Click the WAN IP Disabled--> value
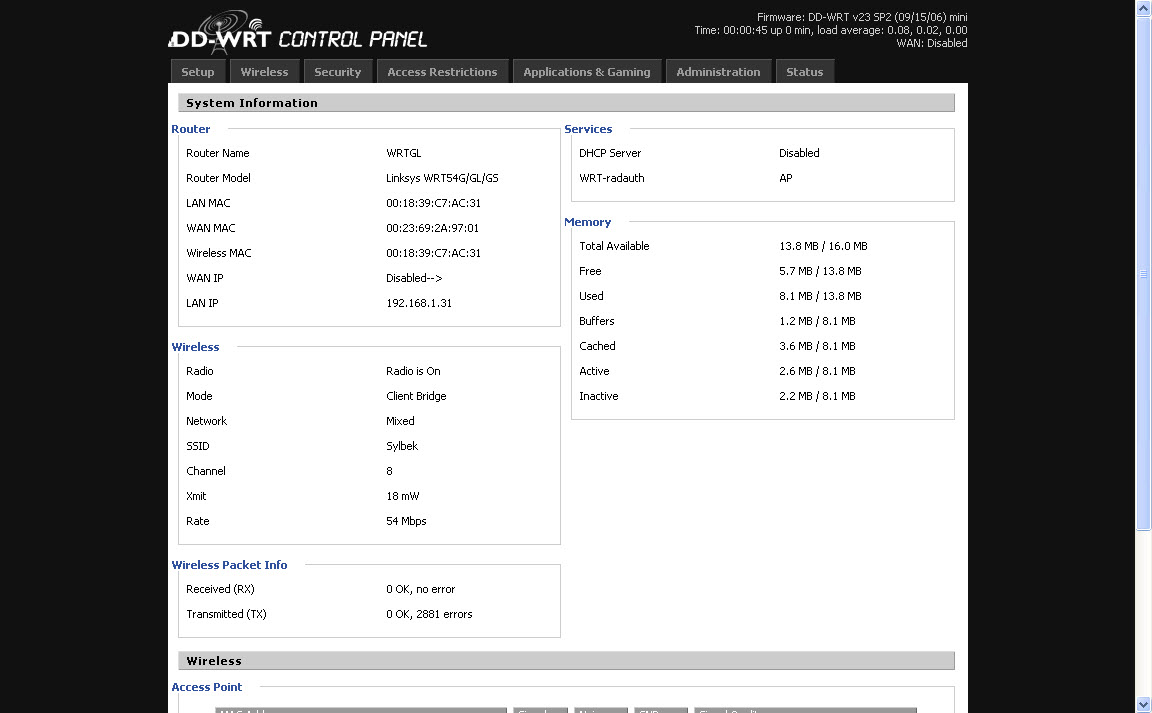 point(414,278)
